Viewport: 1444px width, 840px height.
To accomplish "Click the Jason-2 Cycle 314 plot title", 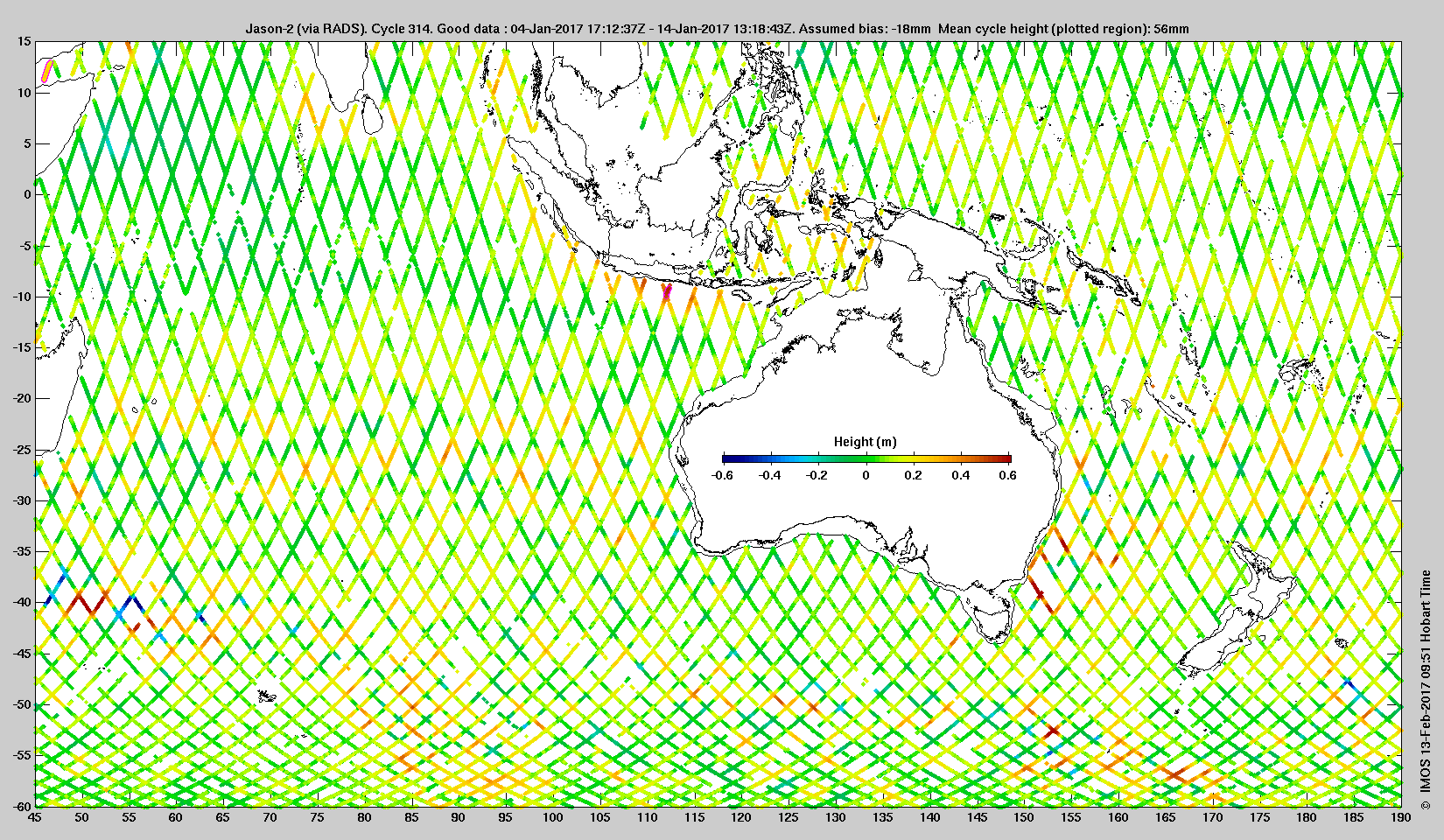I will coord(717,29).
